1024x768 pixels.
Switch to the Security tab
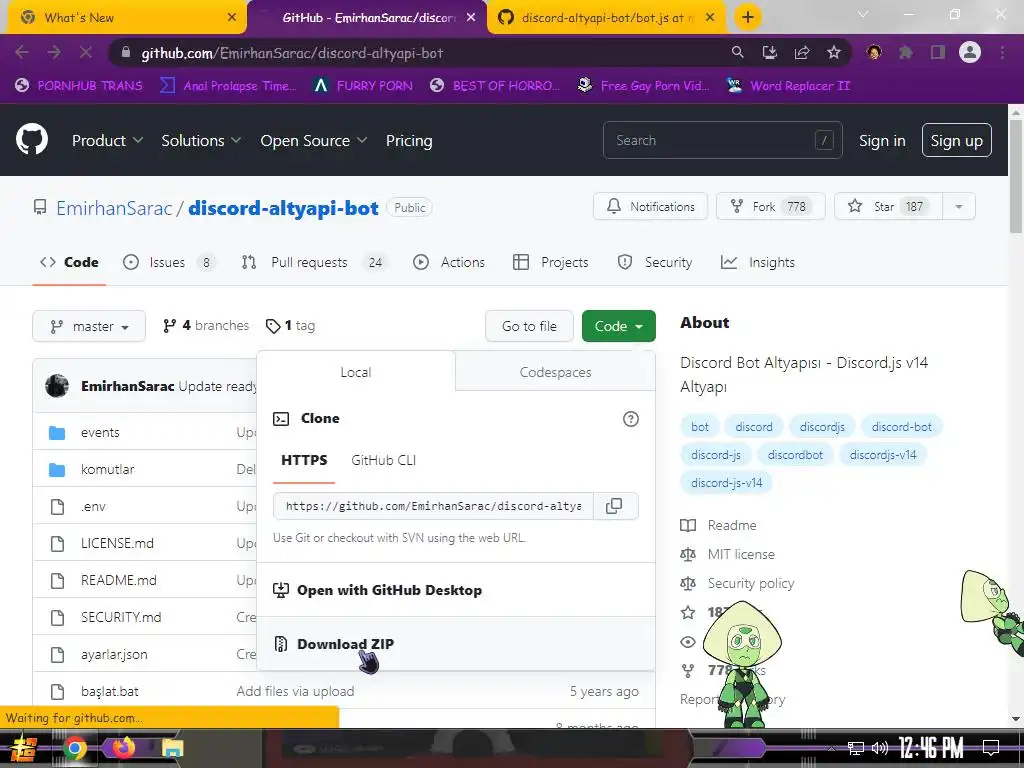[654, 262]
